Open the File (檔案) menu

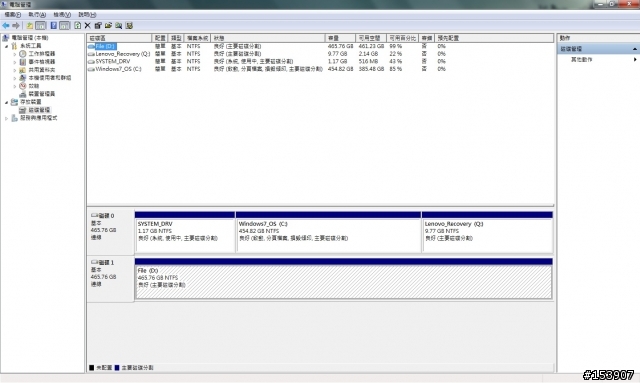pyautogui.click(x=12, y=15)
